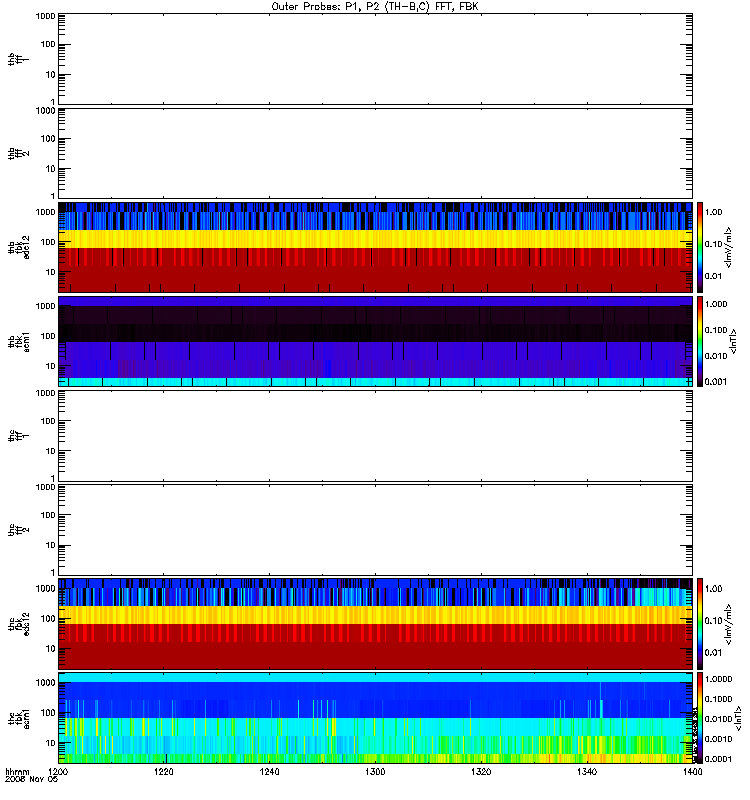Click the '1000' y-axis tick of thb fbk scm1 panel
This screenshot has height=800, width=750.
click(x=45, y=306)
